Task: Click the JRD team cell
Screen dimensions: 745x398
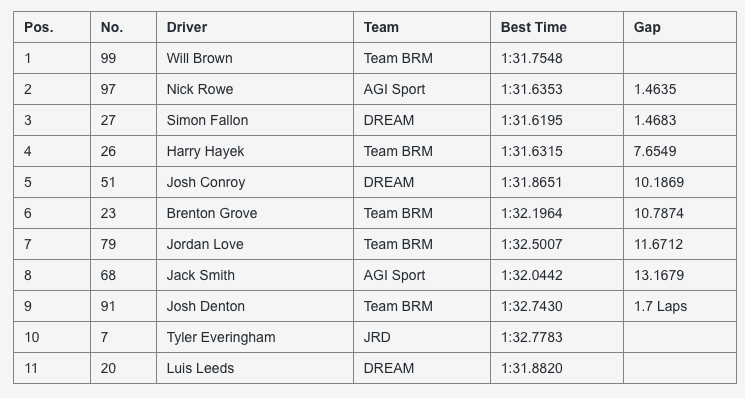Action: point(422,337)
